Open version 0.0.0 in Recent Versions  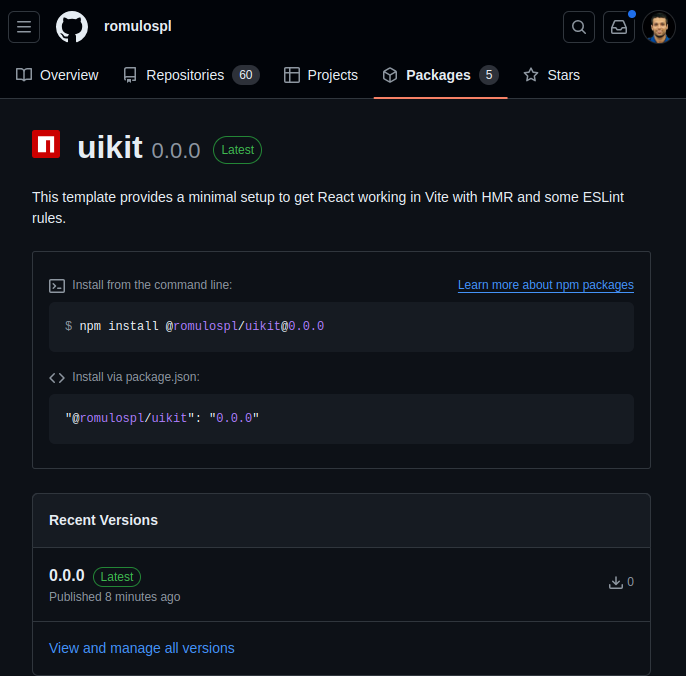(67, 576)
